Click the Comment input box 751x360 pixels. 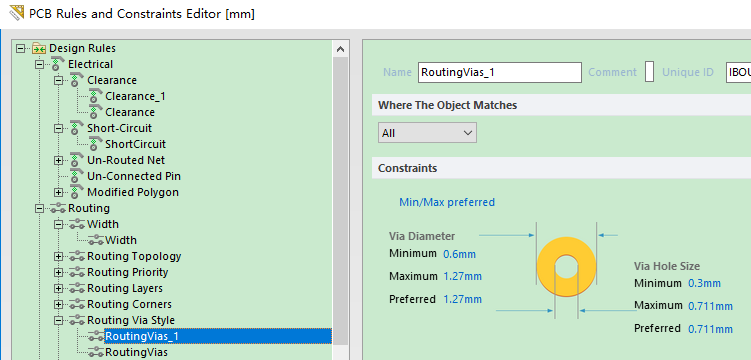(649, 72)
